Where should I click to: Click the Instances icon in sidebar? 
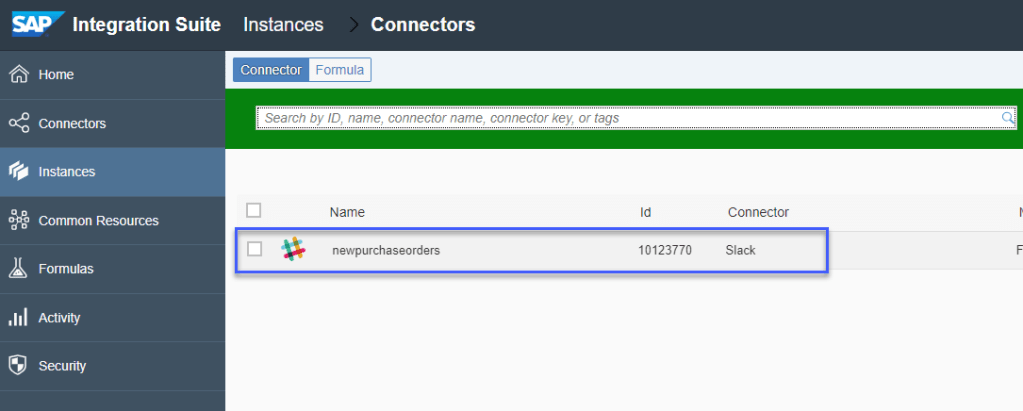[18, 171]
